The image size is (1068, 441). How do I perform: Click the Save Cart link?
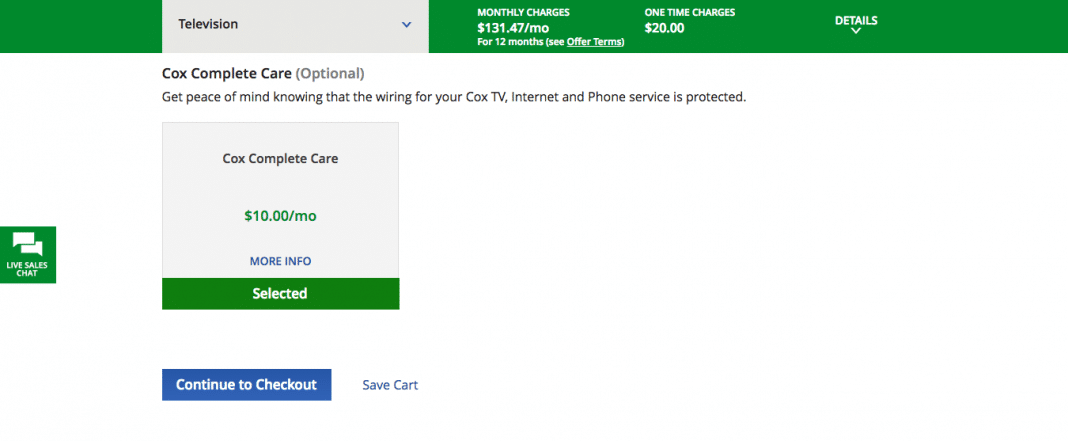pyautogui.click(x=390, y=385)
